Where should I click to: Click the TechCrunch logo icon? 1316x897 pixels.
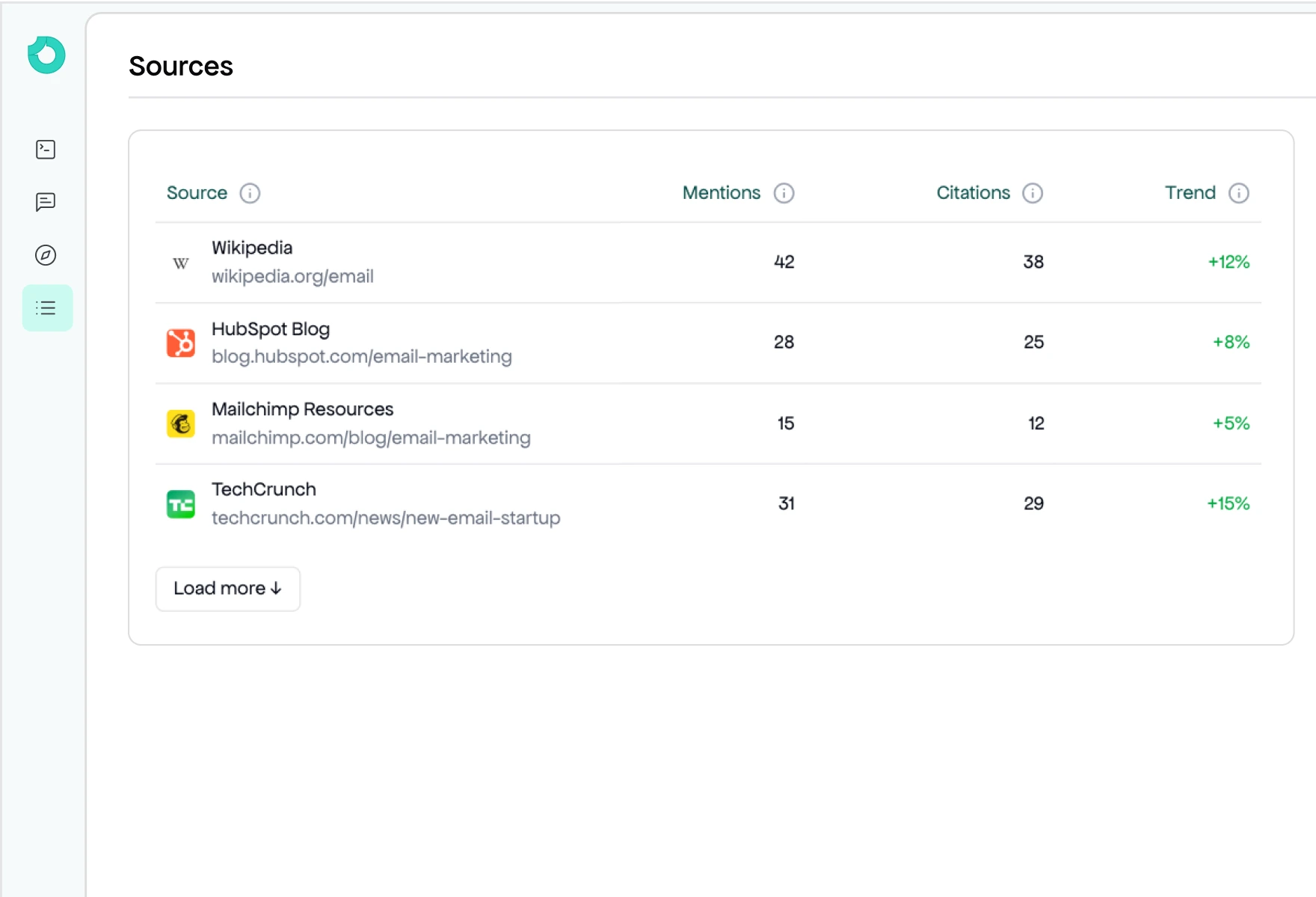[x=180, y=504]
